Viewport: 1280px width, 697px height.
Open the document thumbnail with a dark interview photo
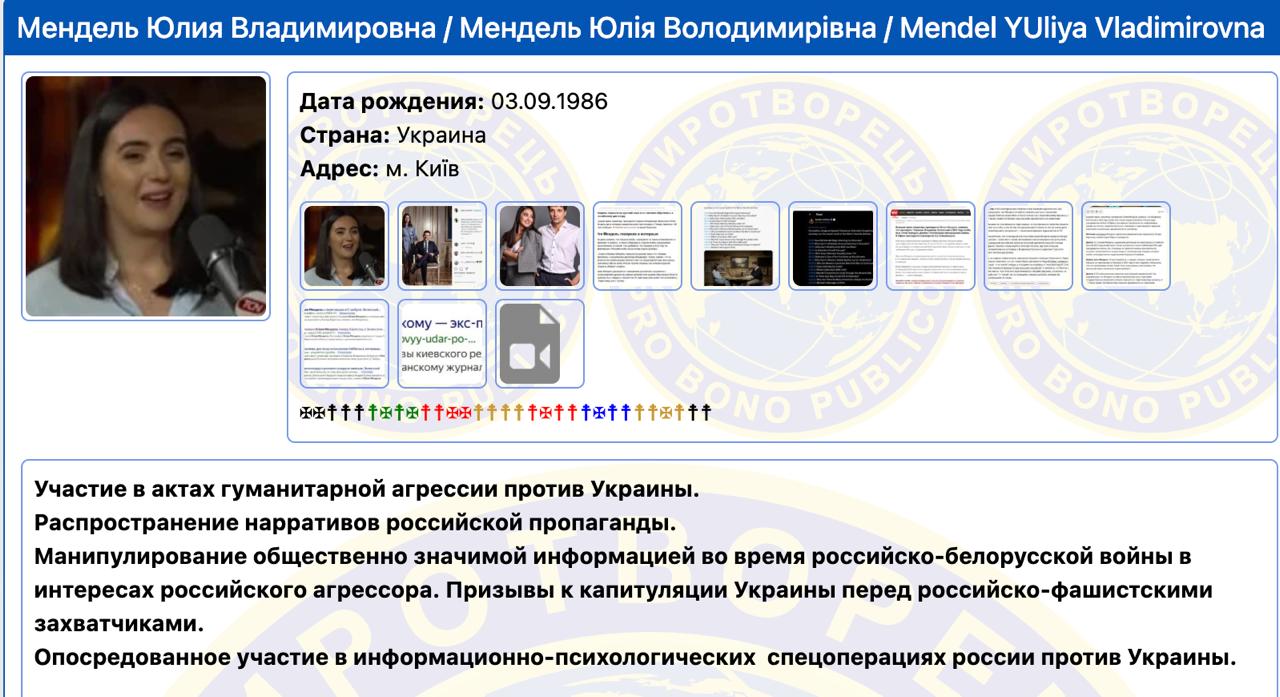pyautogui.click(x=735, y=246)
